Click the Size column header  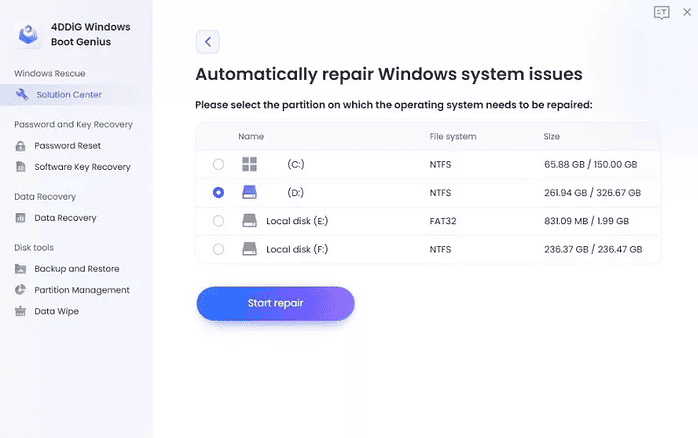(552, 136)
